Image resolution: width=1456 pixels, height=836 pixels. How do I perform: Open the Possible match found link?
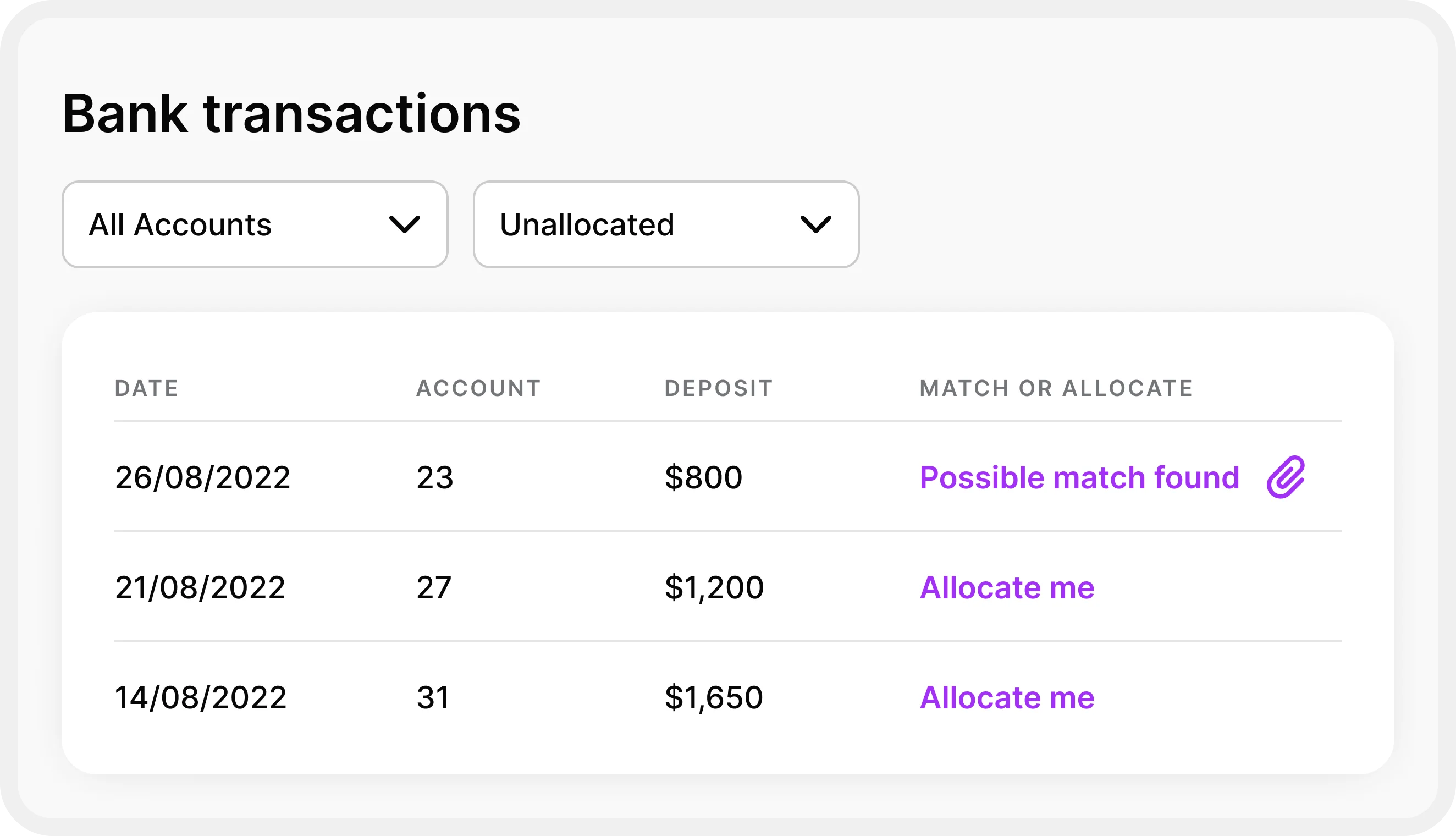coord(1079,478)
